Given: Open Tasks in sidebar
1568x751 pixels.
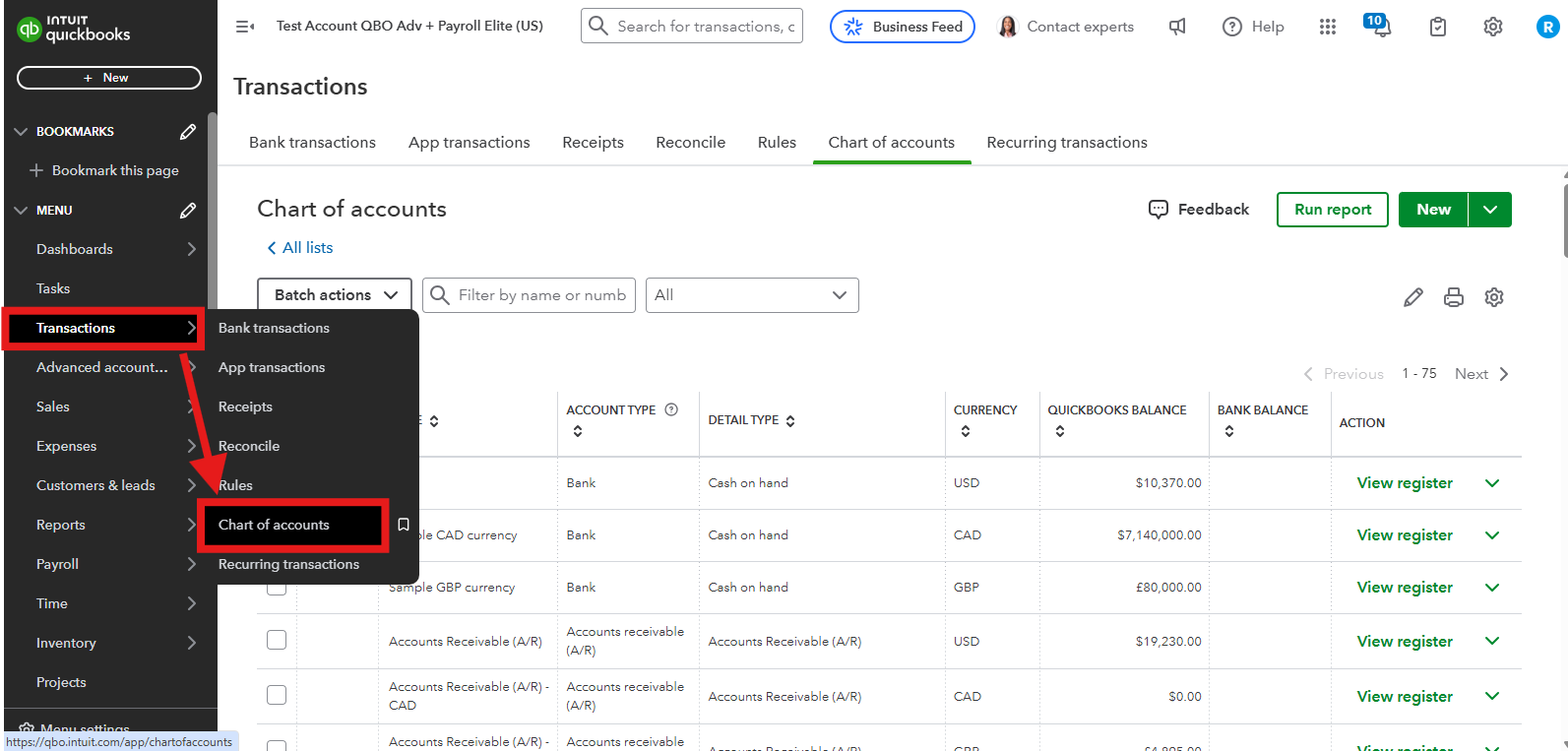Looking at the screenshot, I should coord(53,289).
